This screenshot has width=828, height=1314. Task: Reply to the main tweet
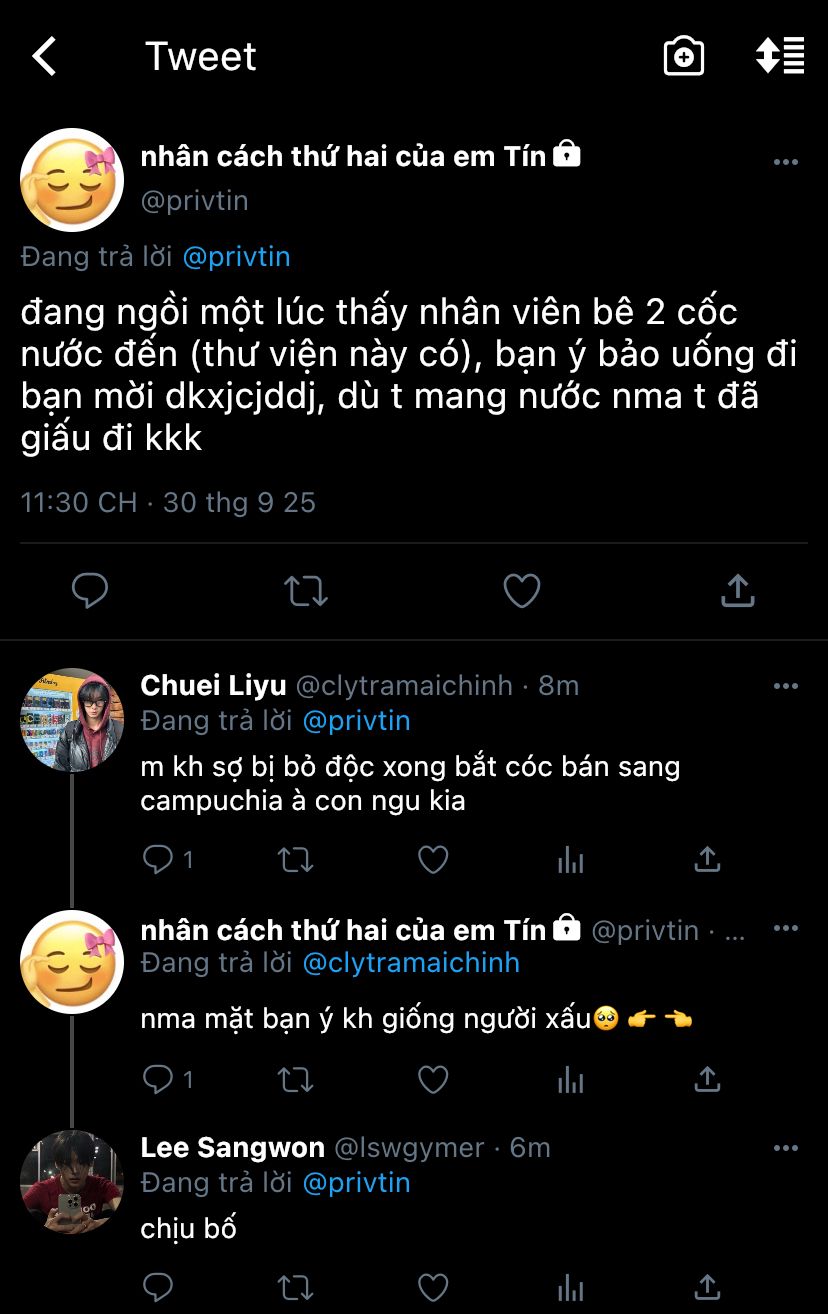[90, 591]
